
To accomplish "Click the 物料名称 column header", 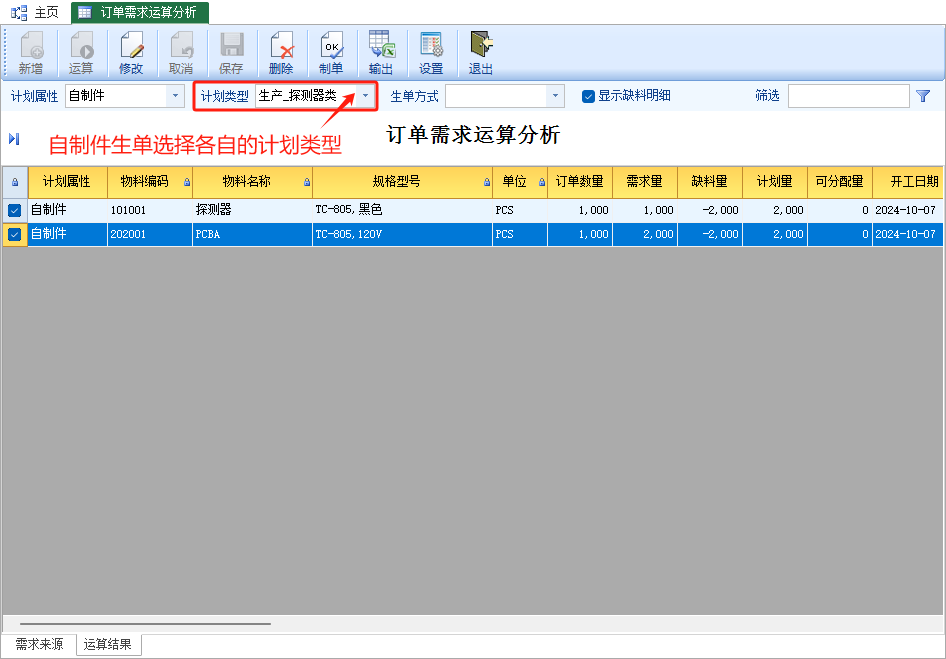I will (252, 182).
